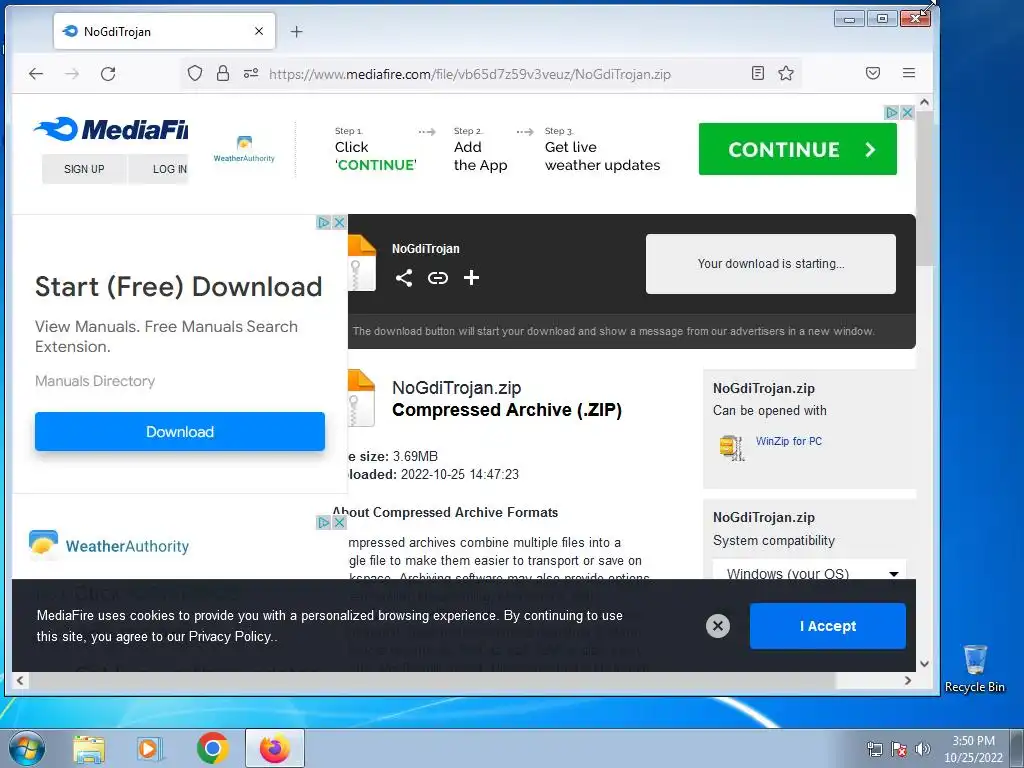Close the Start (Free) Download ad

(340, 222)
